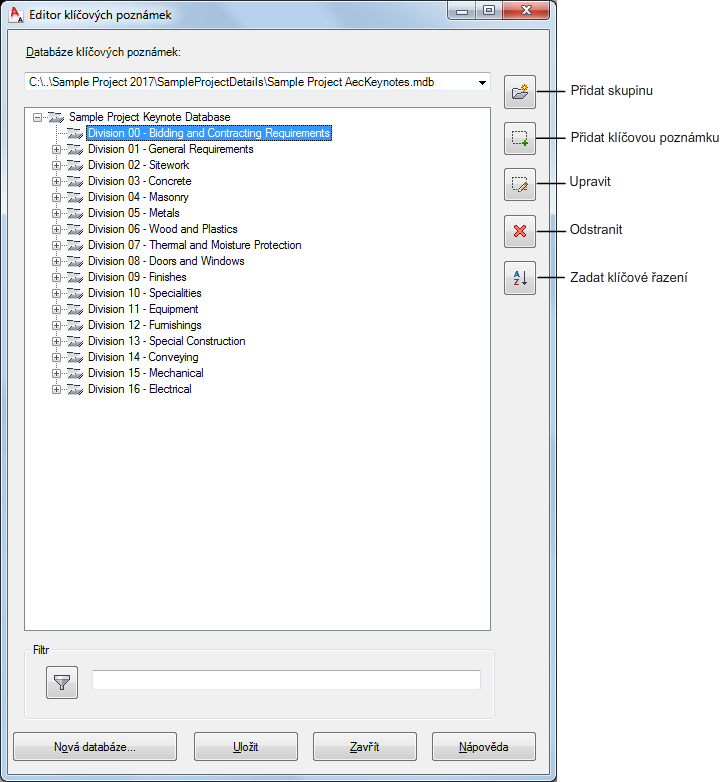Select Division 03 - Concrete label

140,181
